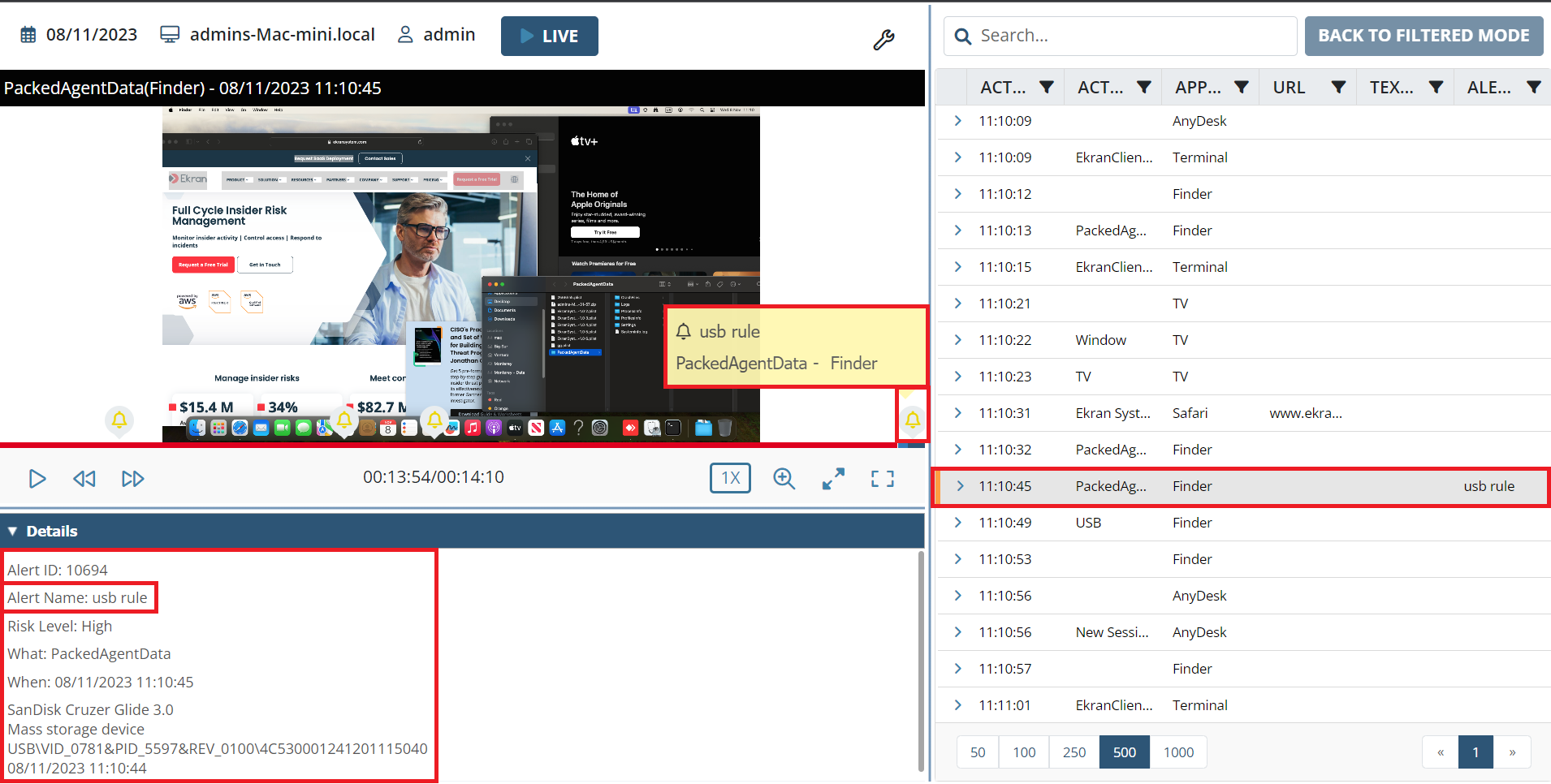1551x784 pixels.
Task: Open the URL column filter
Action: pyautogui.click(x=1338, y=87)
